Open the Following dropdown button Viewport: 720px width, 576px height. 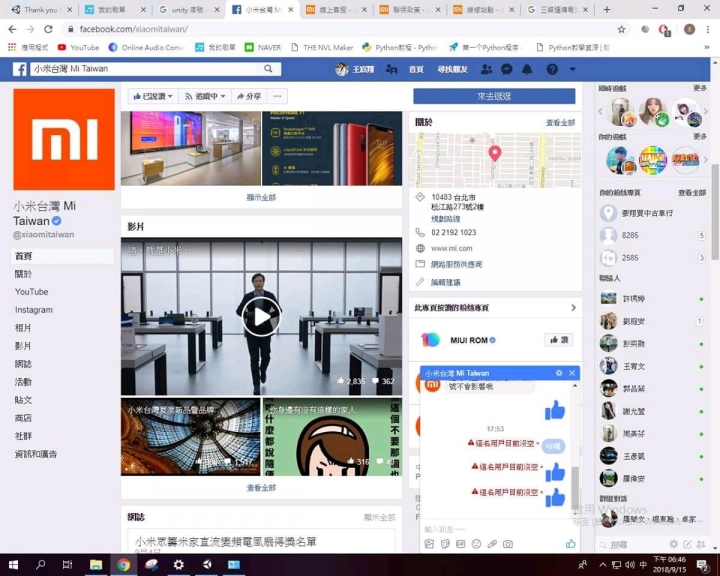tap(205, 96)
